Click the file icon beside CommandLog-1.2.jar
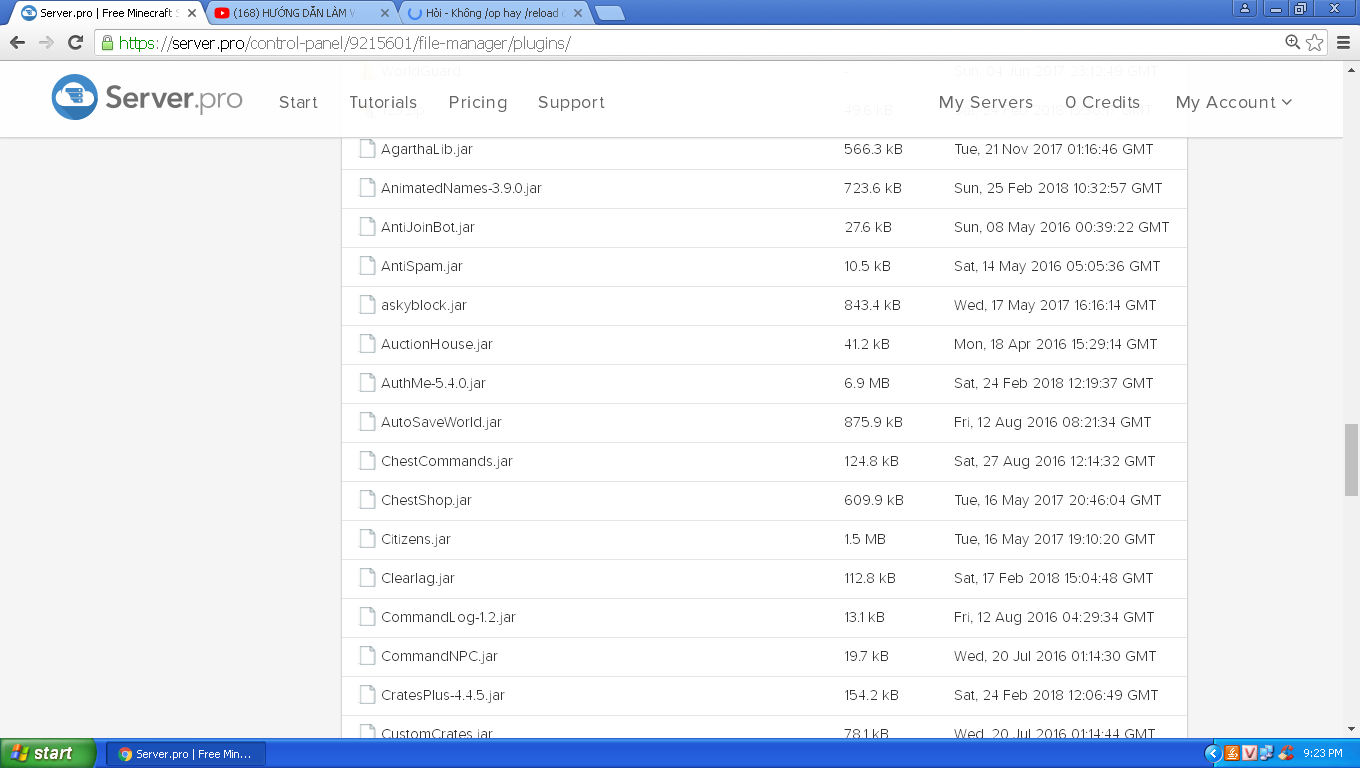 [x=368, y=617]
